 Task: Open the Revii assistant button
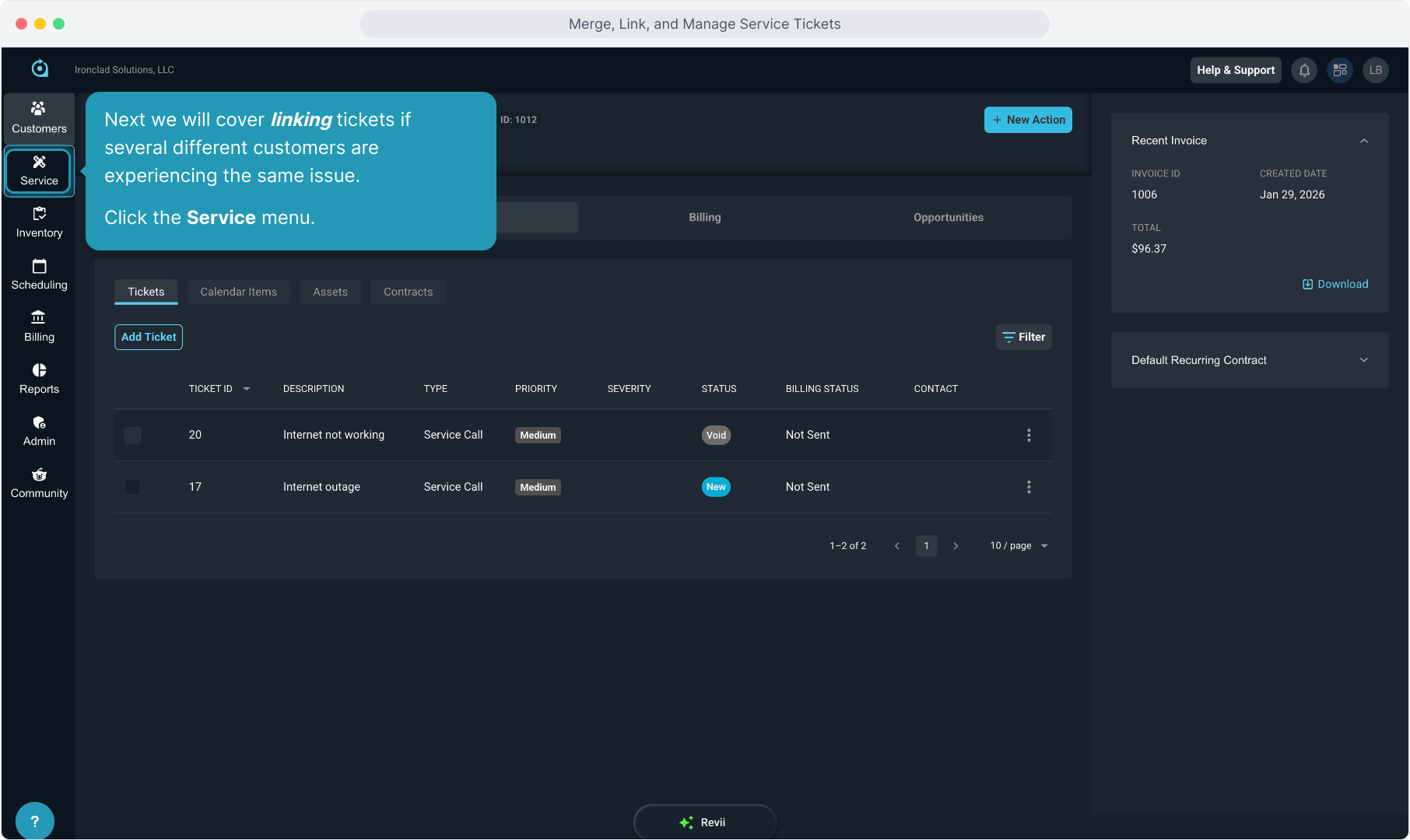tap(704, 822)
